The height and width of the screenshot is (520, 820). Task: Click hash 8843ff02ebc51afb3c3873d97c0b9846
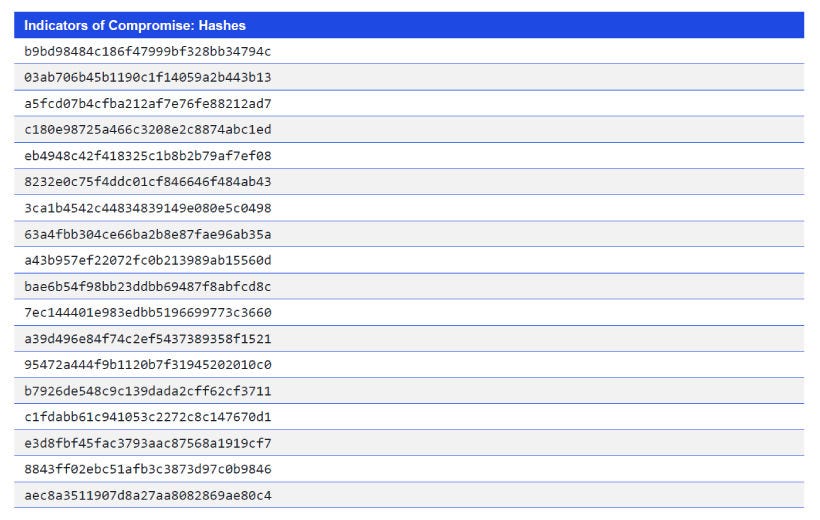point(147,469)
